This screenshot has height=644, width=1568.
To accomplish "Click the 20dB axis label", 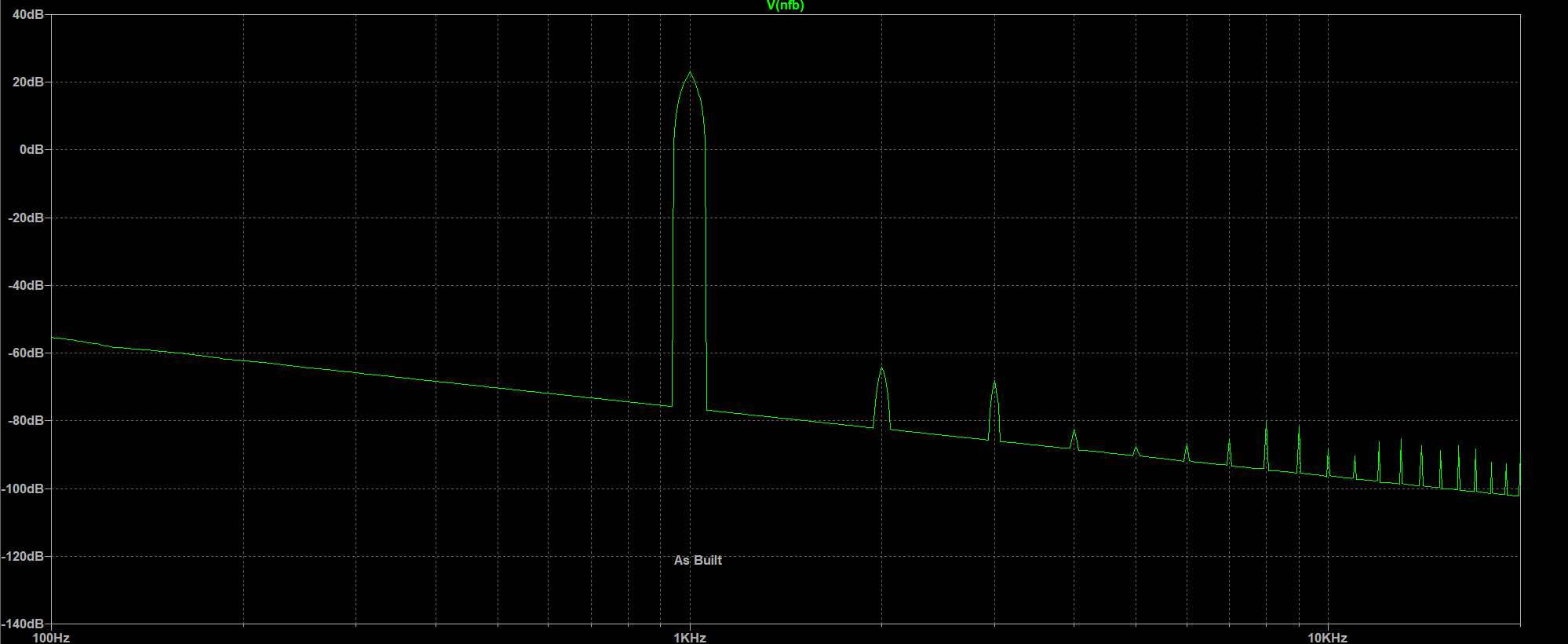I will tap(27, 82).
